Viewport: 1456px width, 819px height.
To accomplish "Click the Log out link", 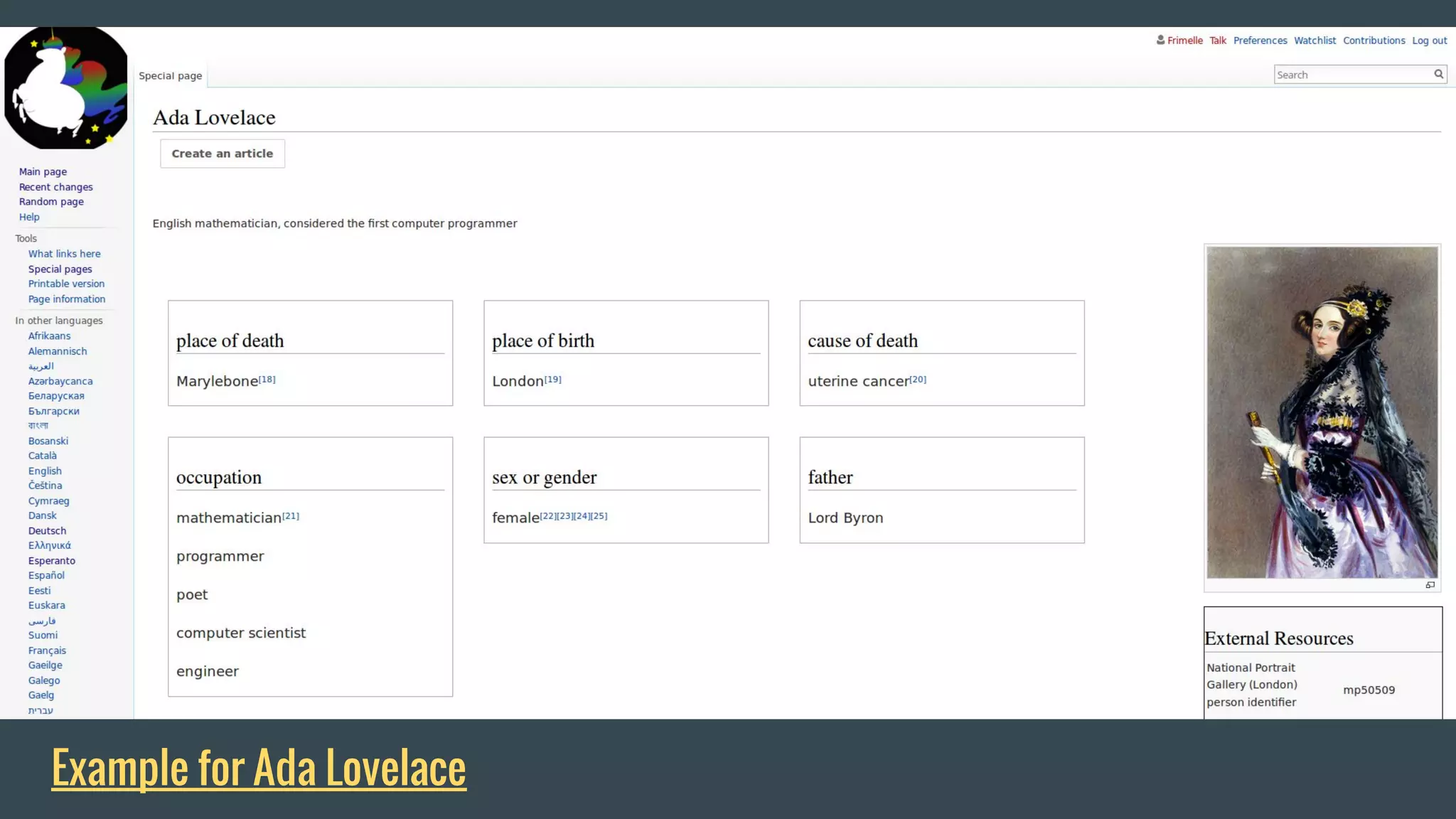I will pos(1429,41).
